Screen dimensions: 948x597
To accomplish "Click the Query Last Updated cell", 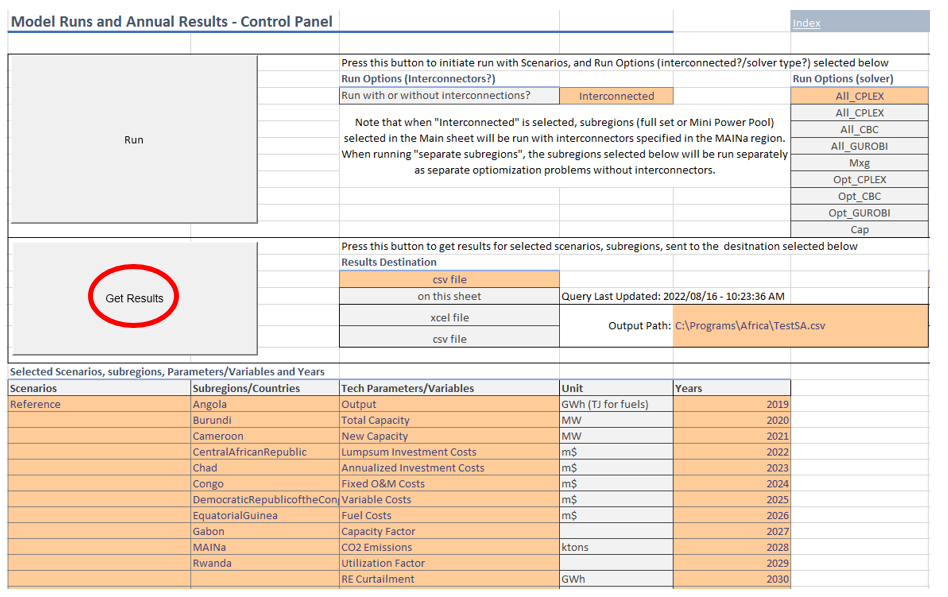I will pos(673,296).
